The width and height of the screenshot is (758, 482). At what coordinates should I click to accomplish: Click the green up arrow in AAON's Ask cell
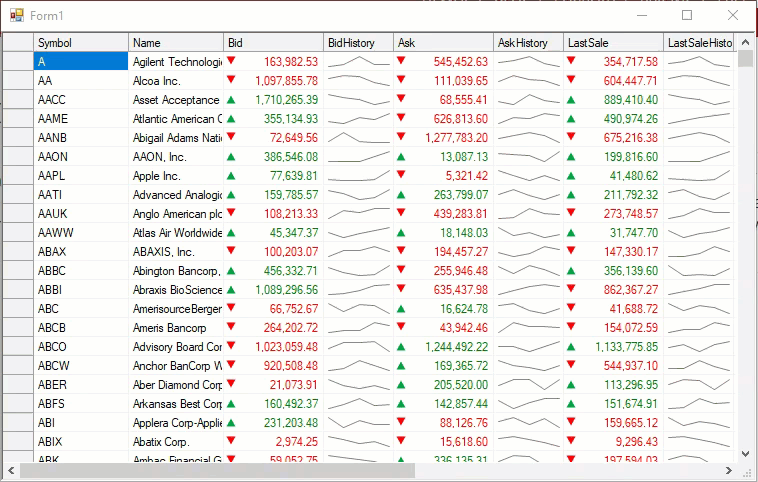coord(401,157)
